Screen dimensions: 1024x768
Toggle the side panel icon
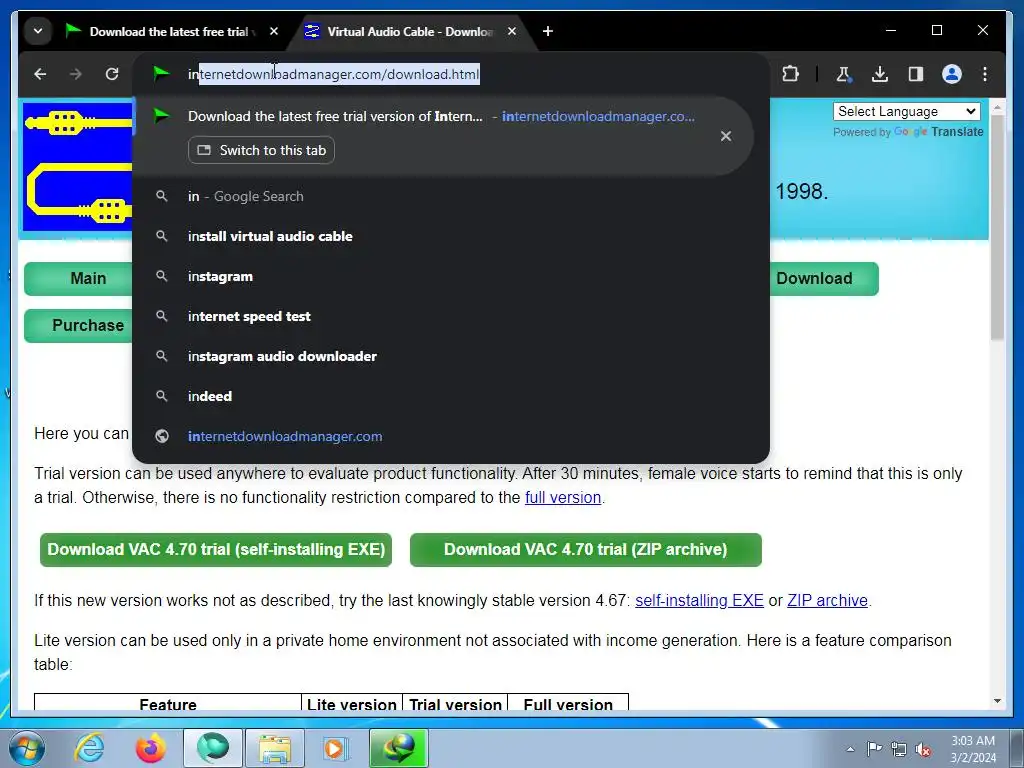916,74
